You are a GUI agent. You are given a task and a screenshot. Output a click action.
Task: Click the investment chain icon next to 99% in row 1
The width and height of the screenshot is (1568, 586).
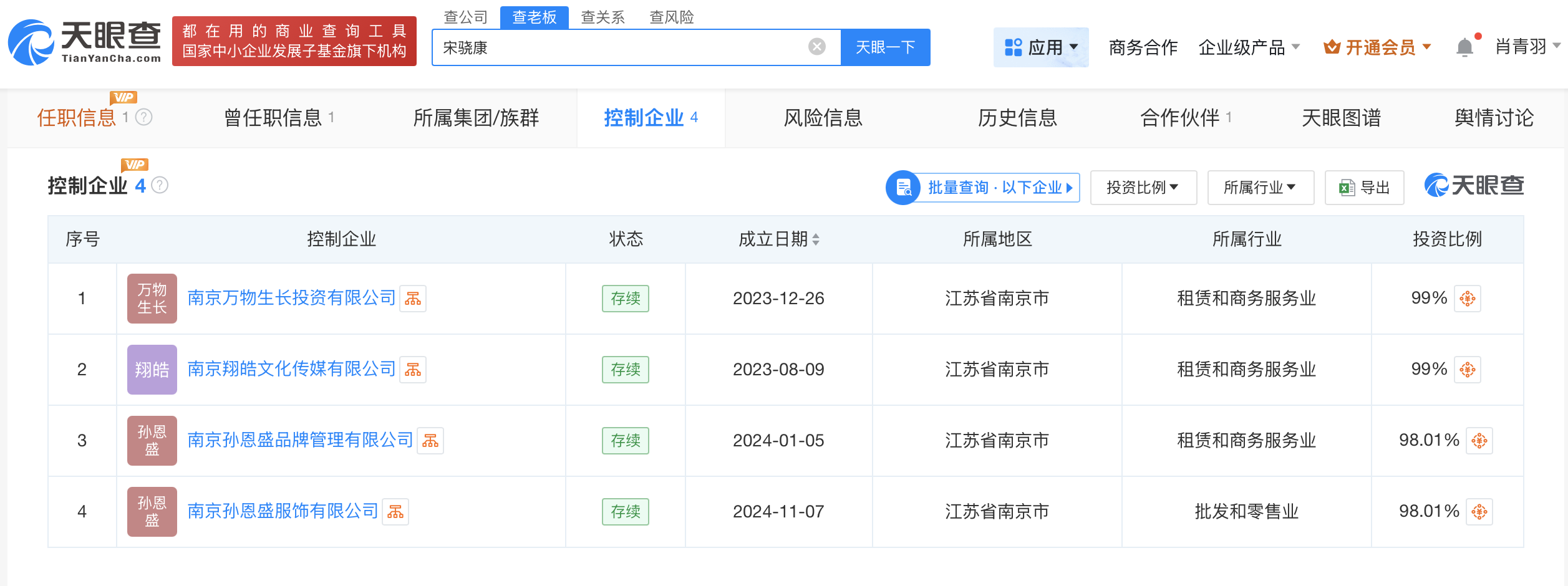(1468, 299)
